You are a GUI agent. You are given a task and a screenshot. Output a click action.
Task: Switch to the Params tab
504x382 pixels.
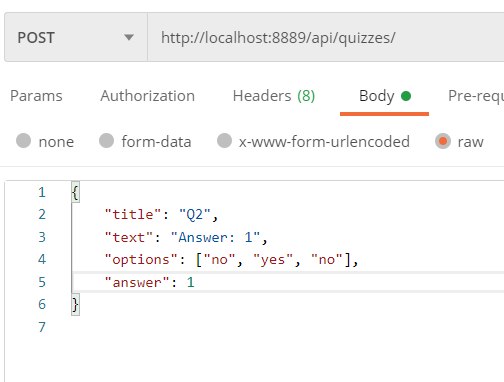36,96
